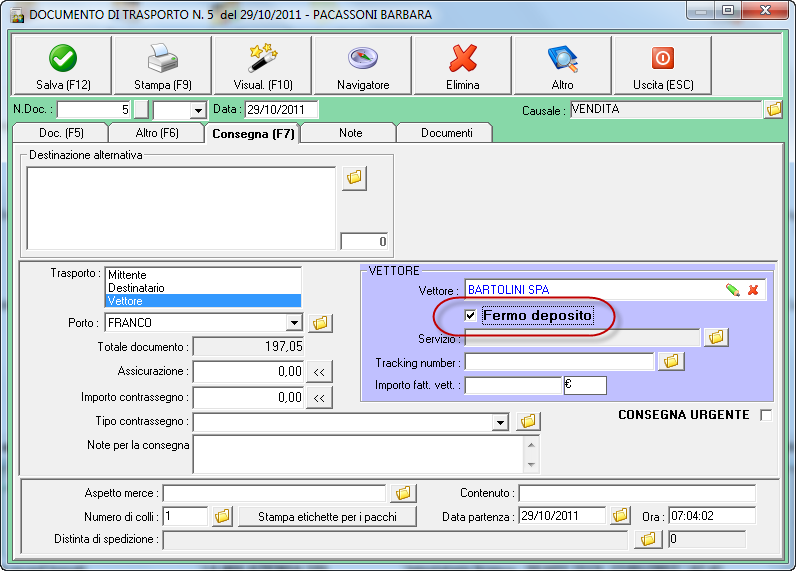
Task: Uncheck the Fermo deposito checkbox
Action: (471, 316)
